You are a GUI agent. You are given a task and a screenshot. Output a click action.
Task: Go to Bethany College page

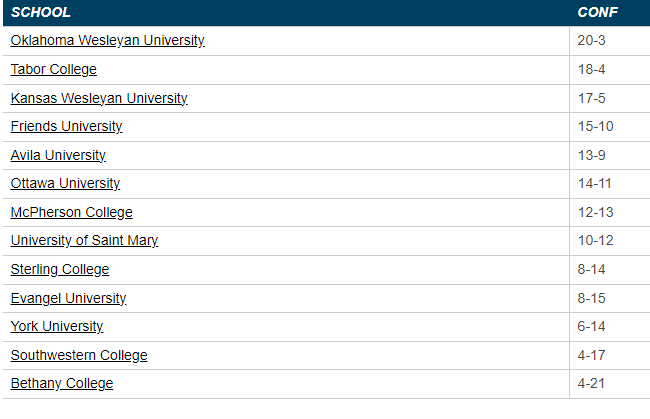point(62,384)
